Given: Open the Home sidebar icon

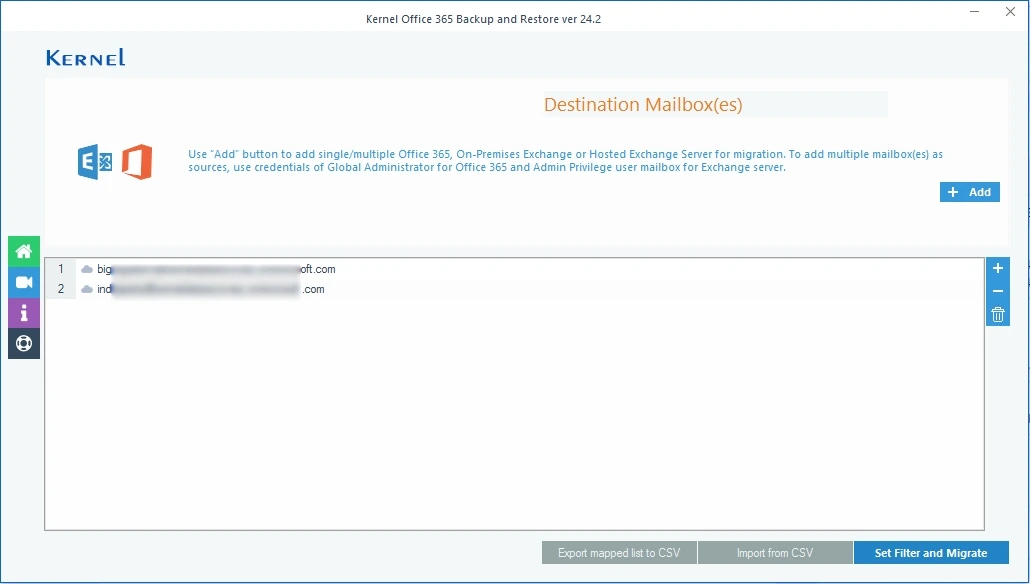Looking at the screenshot, I should [24, 251].
